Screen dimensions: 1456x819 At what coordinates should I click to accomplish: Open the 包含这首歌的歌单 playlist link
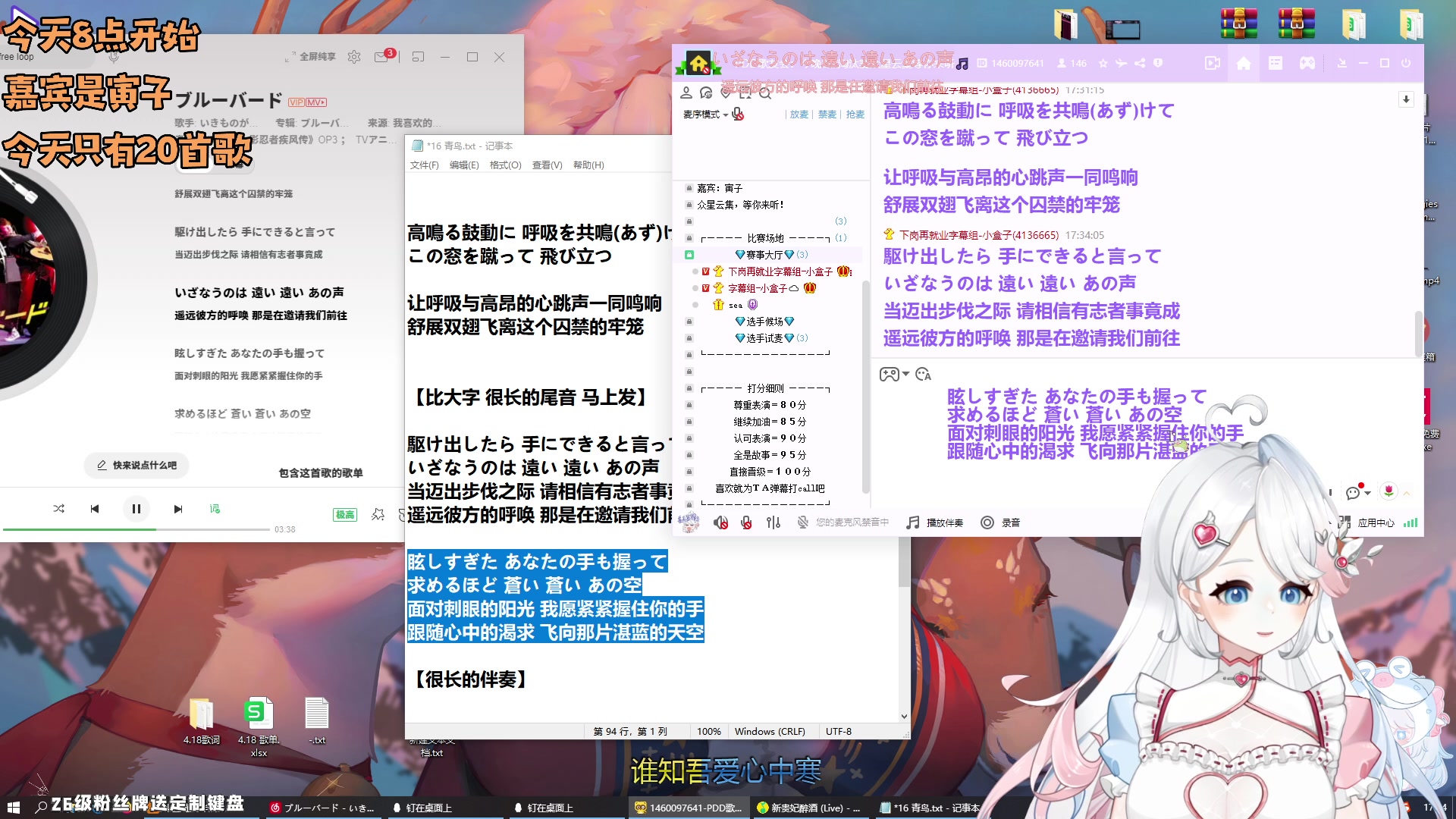pyautogui.click(x=321, y=472)
